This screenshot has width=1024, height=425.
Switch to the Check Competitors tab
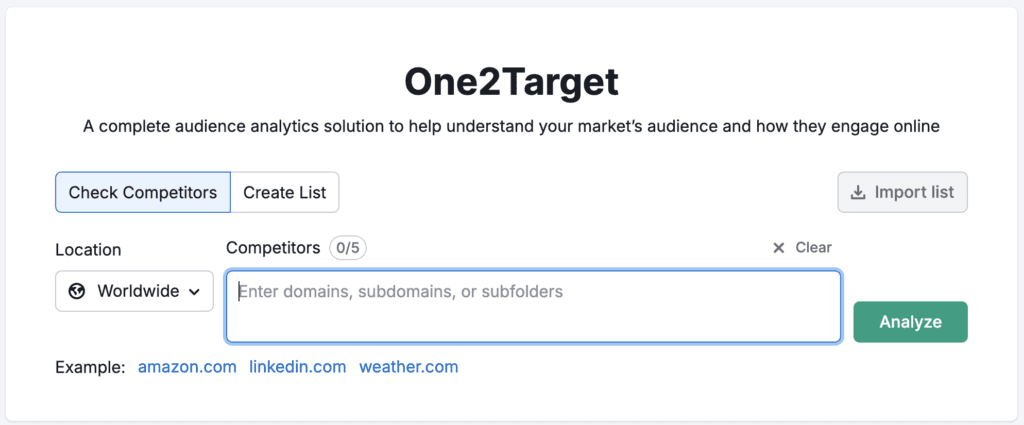(x=143, y=193)
